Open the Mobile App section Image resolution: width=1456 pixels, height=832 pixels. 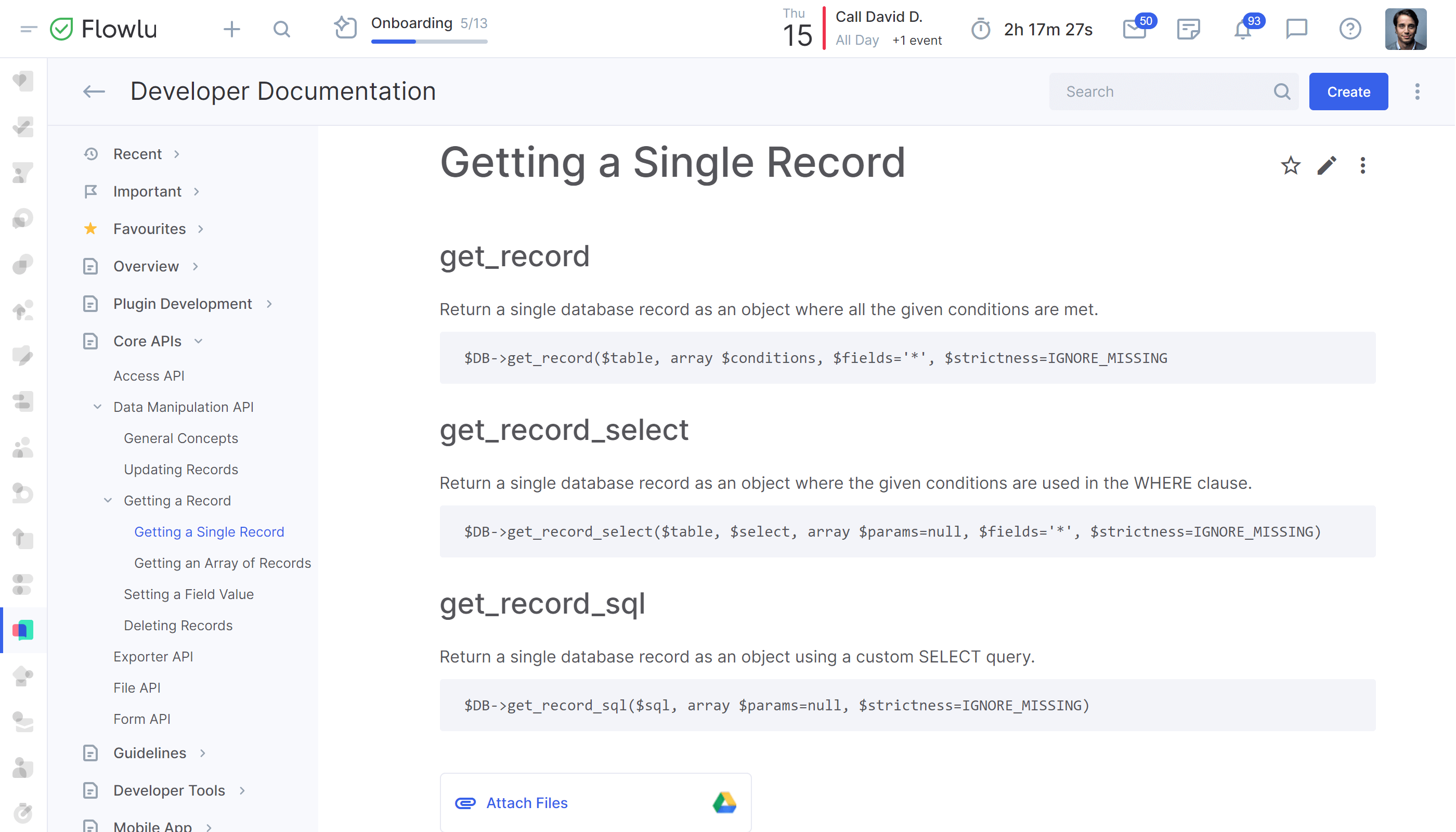pyautogui.click(x=152, y=826)
